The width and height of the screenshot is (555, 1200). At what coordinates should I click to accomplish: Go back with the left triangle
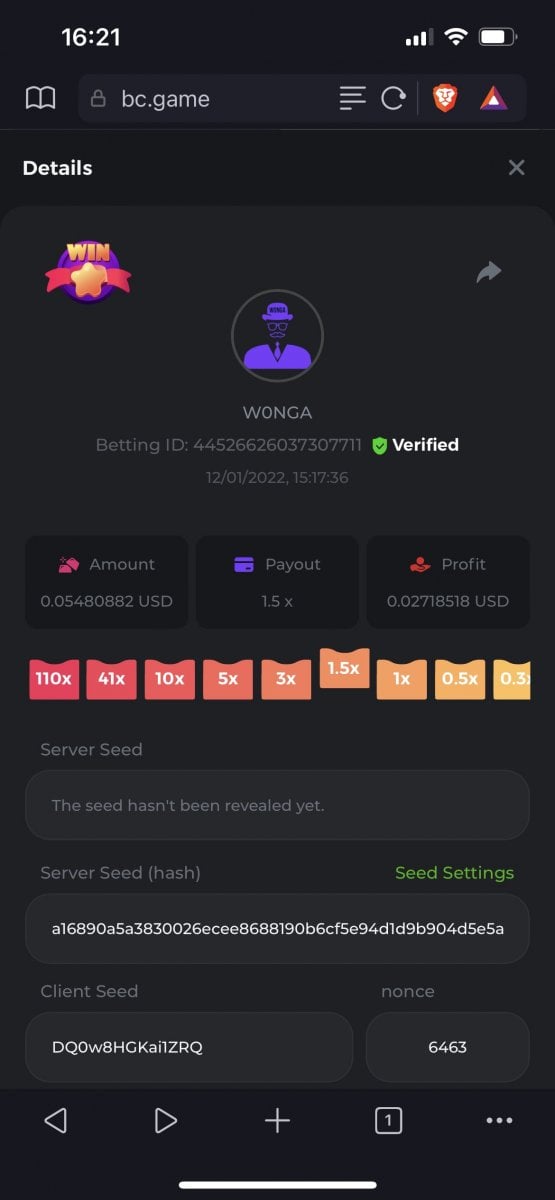(56, 1121)
